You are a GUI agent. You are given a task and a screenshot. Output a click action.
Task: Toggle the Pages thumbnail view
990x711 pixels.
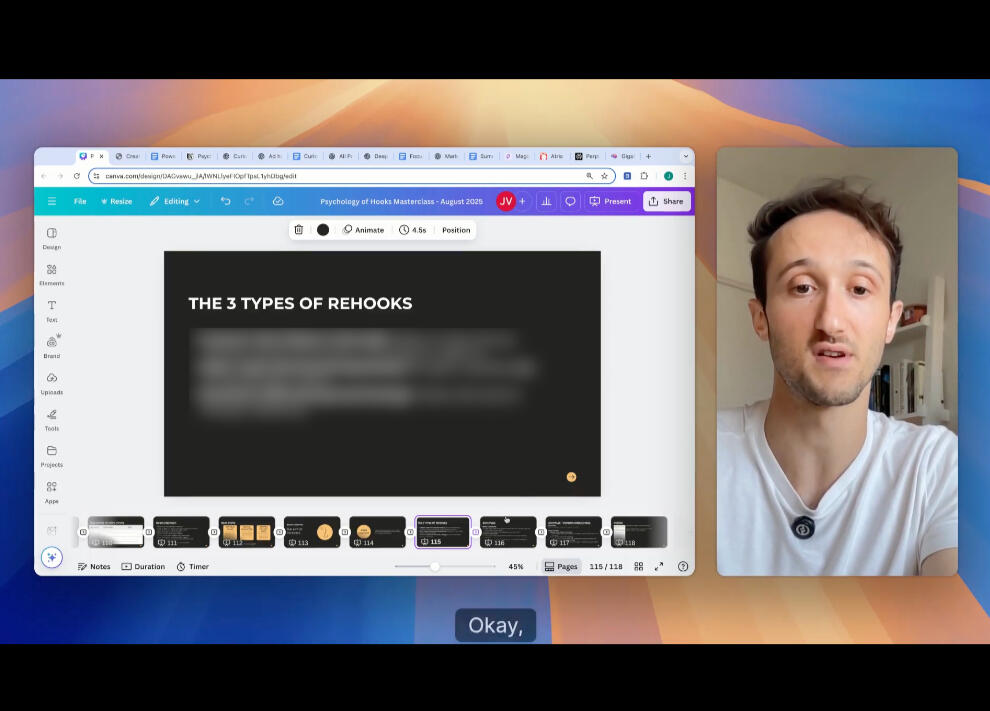tap(561, 567)
